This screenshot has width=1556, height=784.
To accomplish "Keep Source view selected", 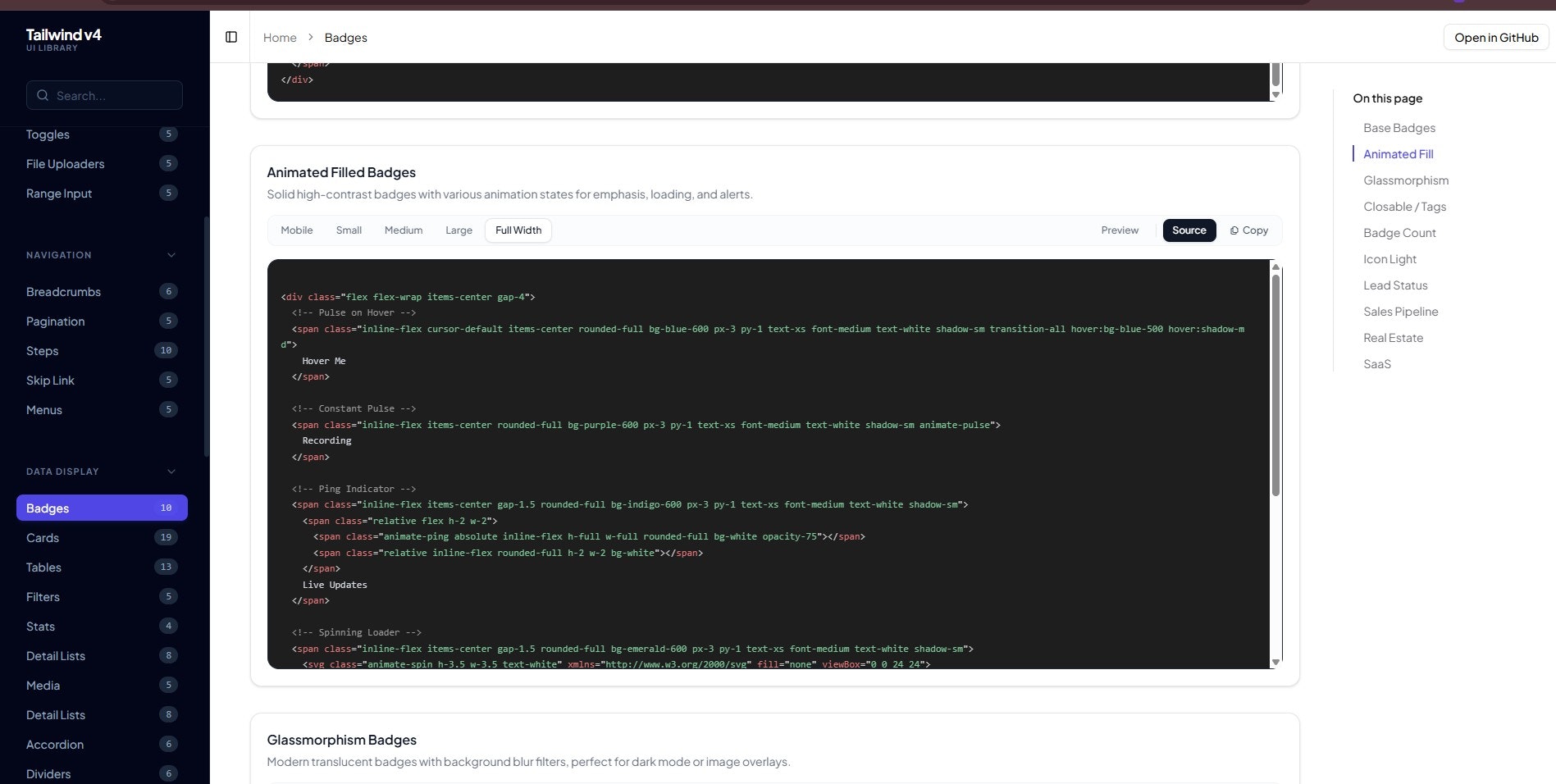I will click(x=1189, y=230).
